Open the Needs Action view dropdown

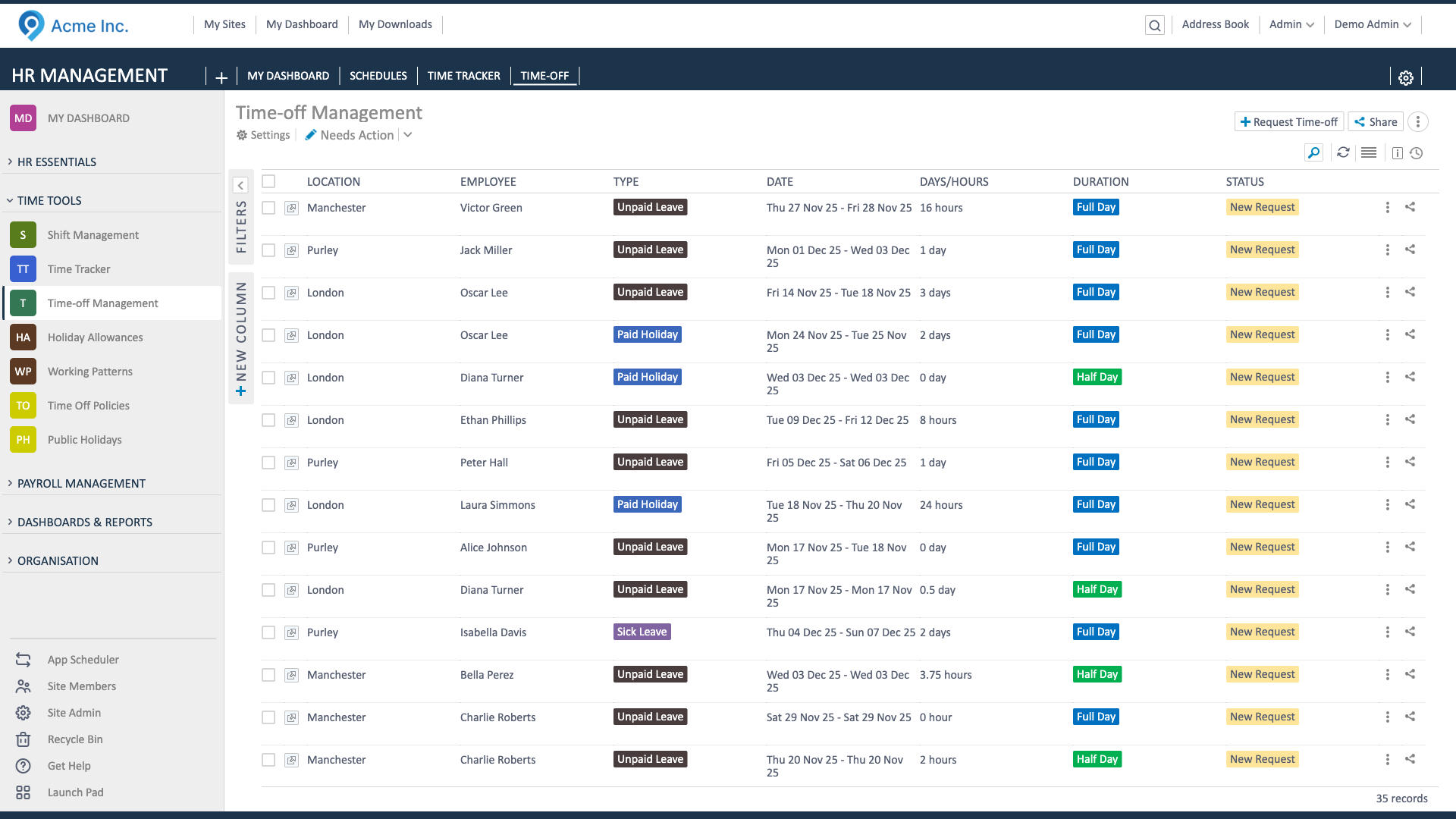(407, 134)
